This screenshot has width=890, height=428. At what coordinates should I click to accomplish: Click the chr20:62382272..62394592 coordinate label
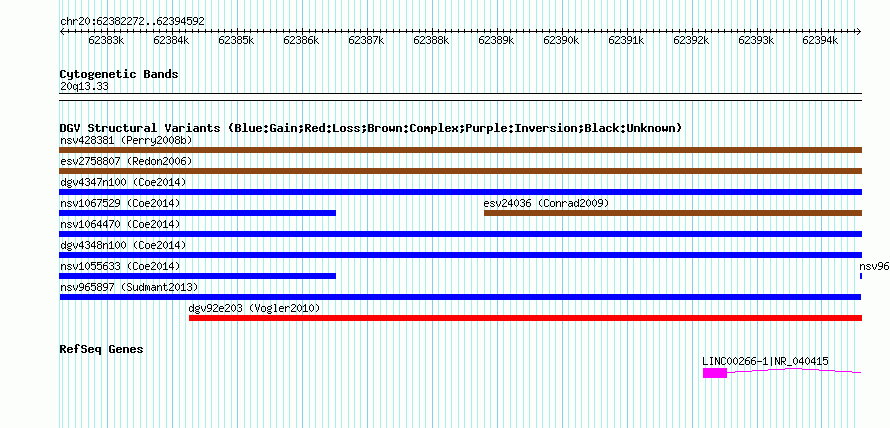[132, 22]
